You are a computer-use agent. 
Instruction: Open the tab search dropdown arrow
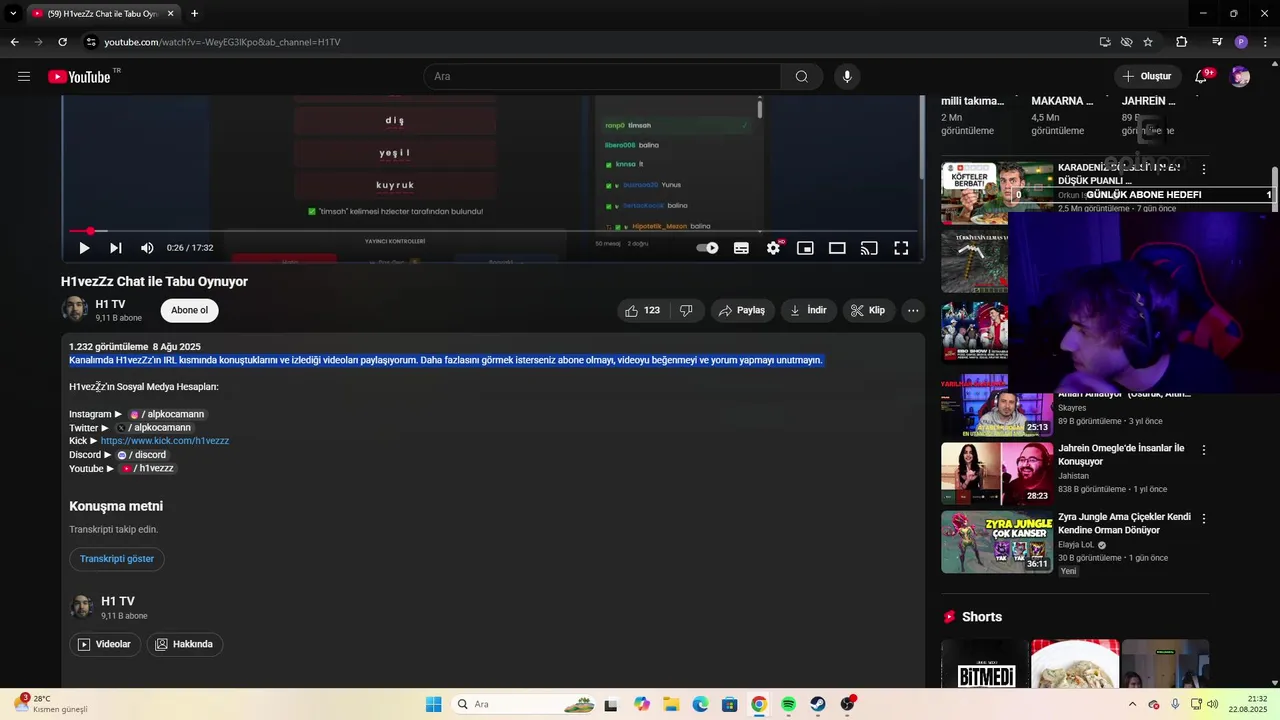pyautogui.click(x=13, y=14)
